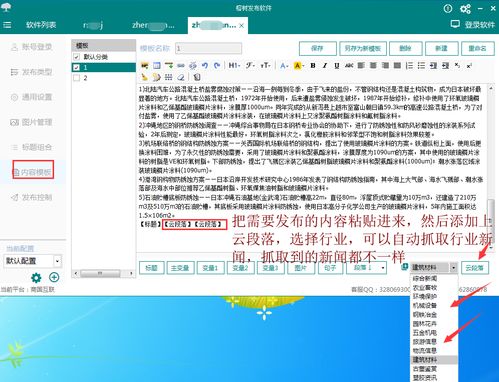Select 机械设备 from the industry list
This screenshot has width=499, height=382.
[x=425, y=305]
